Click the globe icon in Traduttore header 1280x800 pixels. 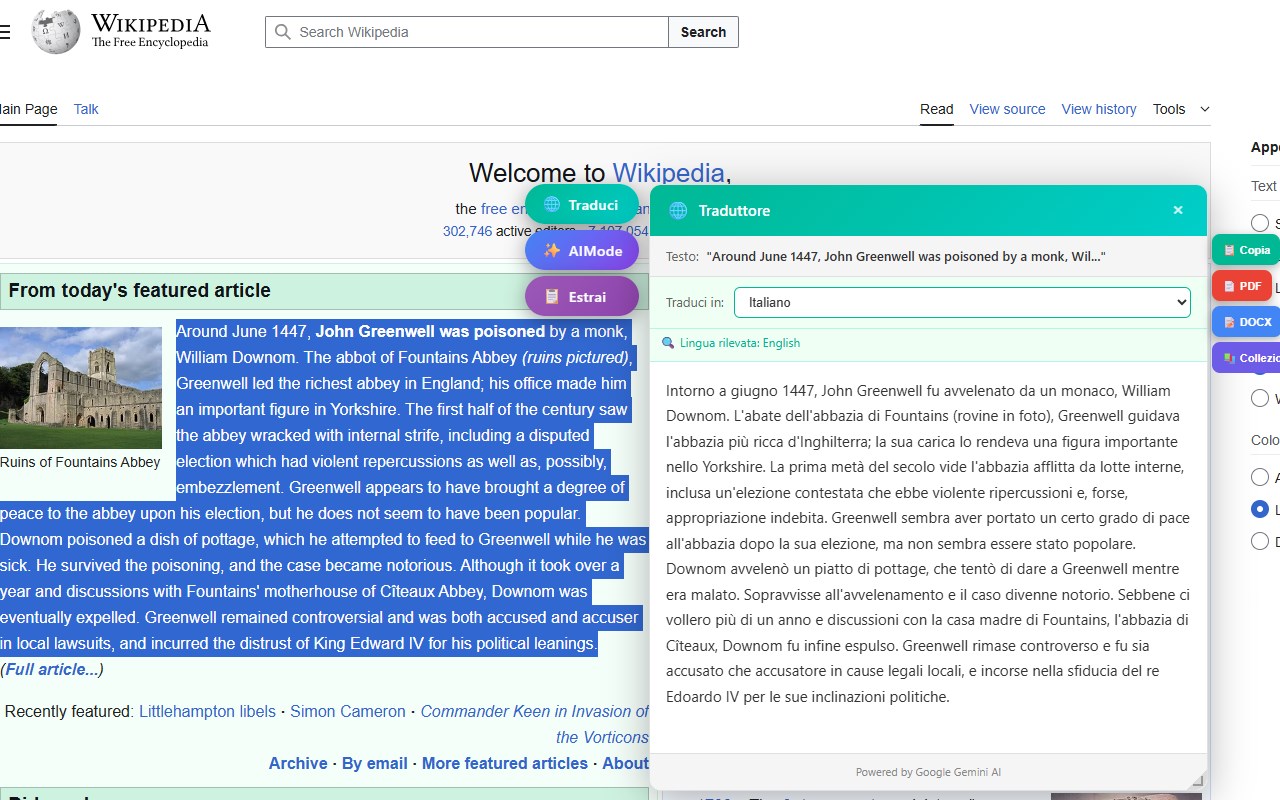(678, 211)
